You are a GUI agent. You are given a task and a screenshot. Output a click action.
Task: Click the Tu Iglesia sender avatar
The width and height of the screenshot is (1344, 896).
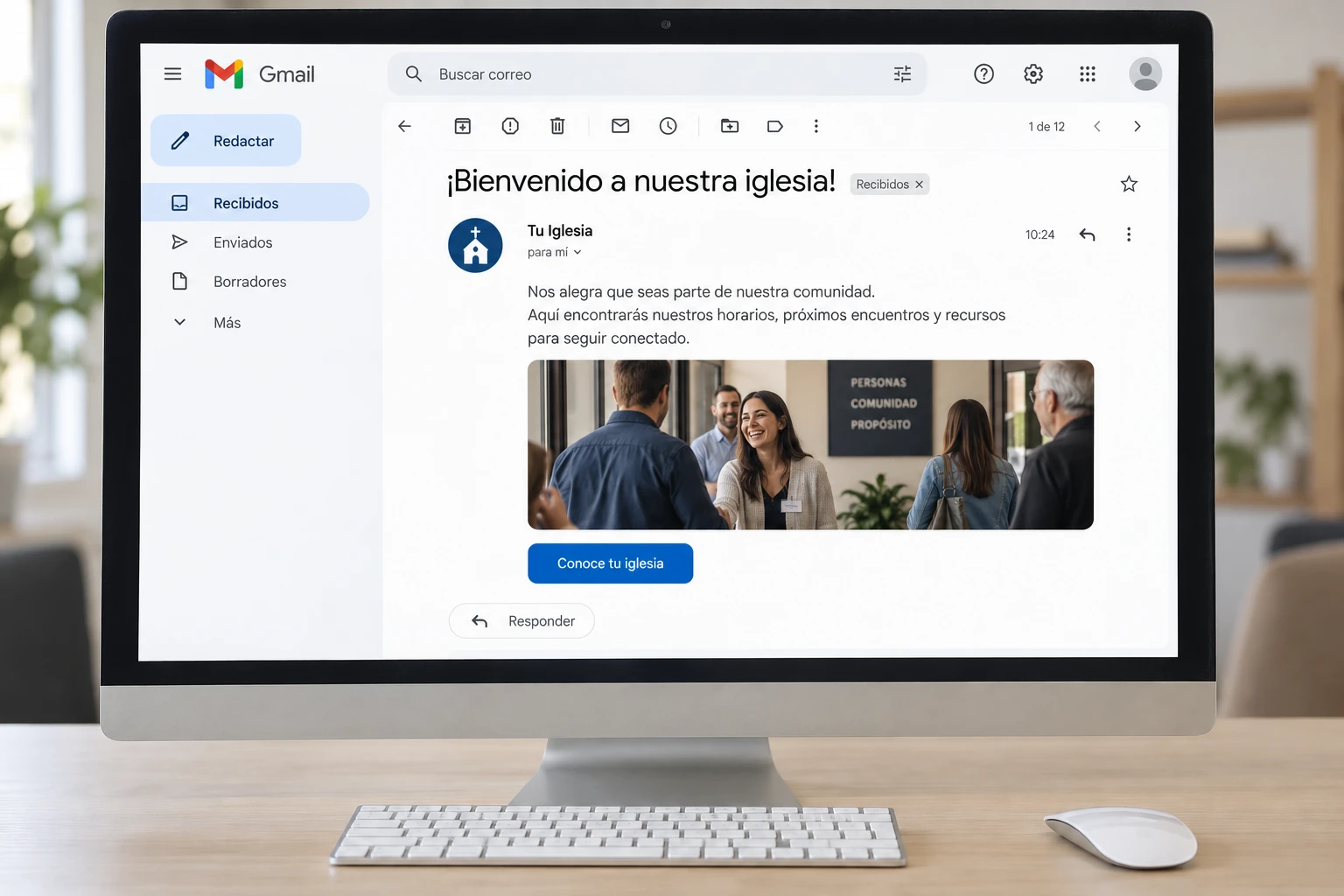coord(475,245)
